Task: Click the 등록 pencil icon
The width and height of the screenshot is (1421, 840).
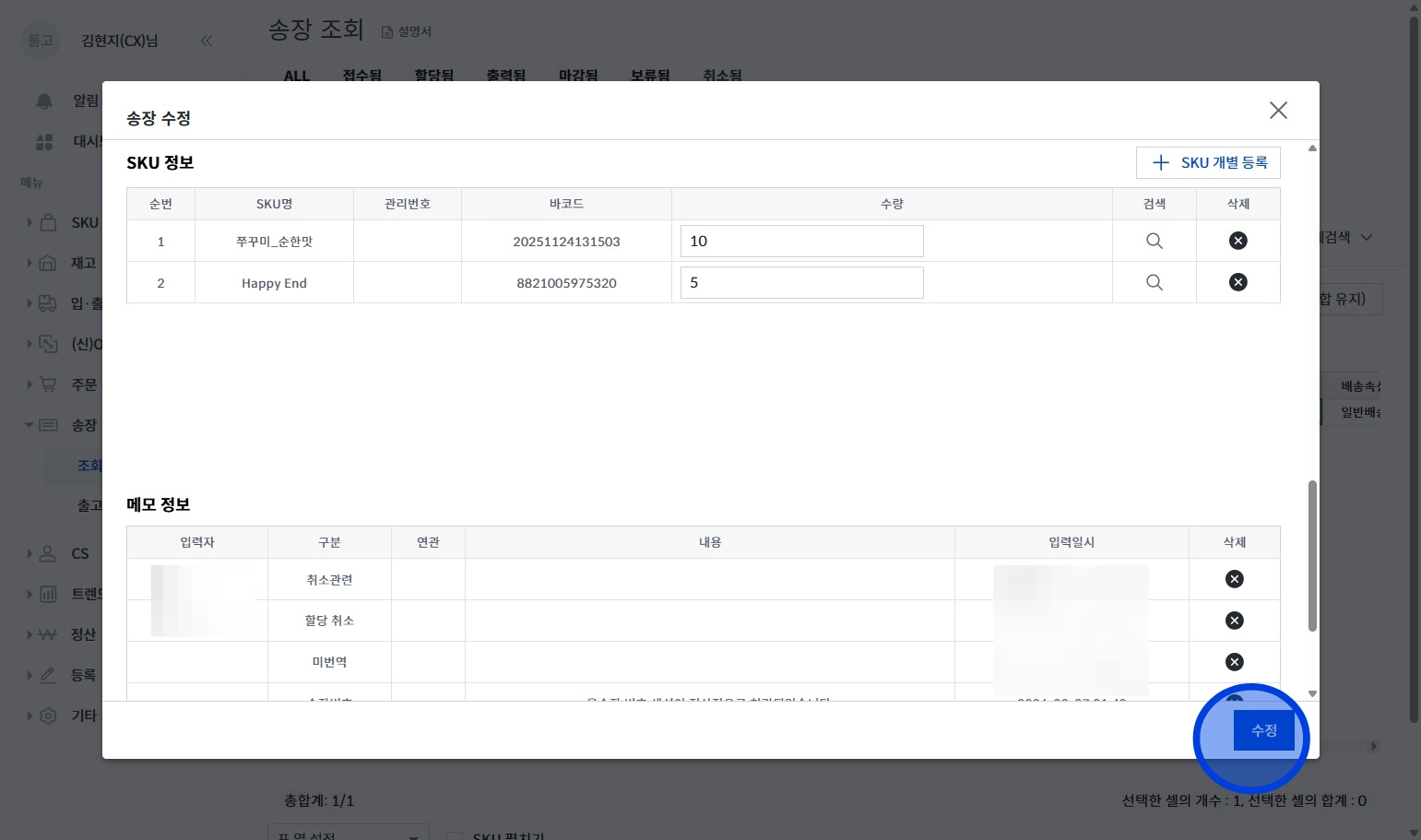Action: [x=48, y=675]
